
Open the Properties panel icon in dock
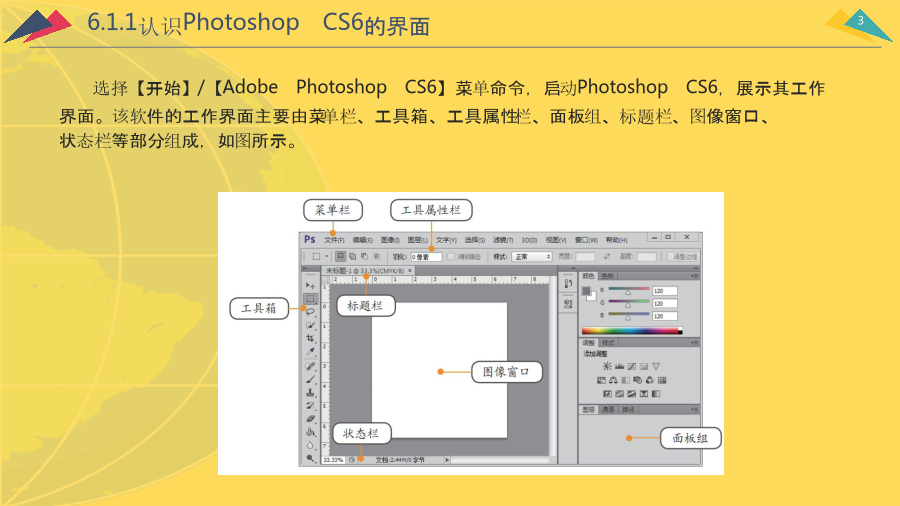568,303
